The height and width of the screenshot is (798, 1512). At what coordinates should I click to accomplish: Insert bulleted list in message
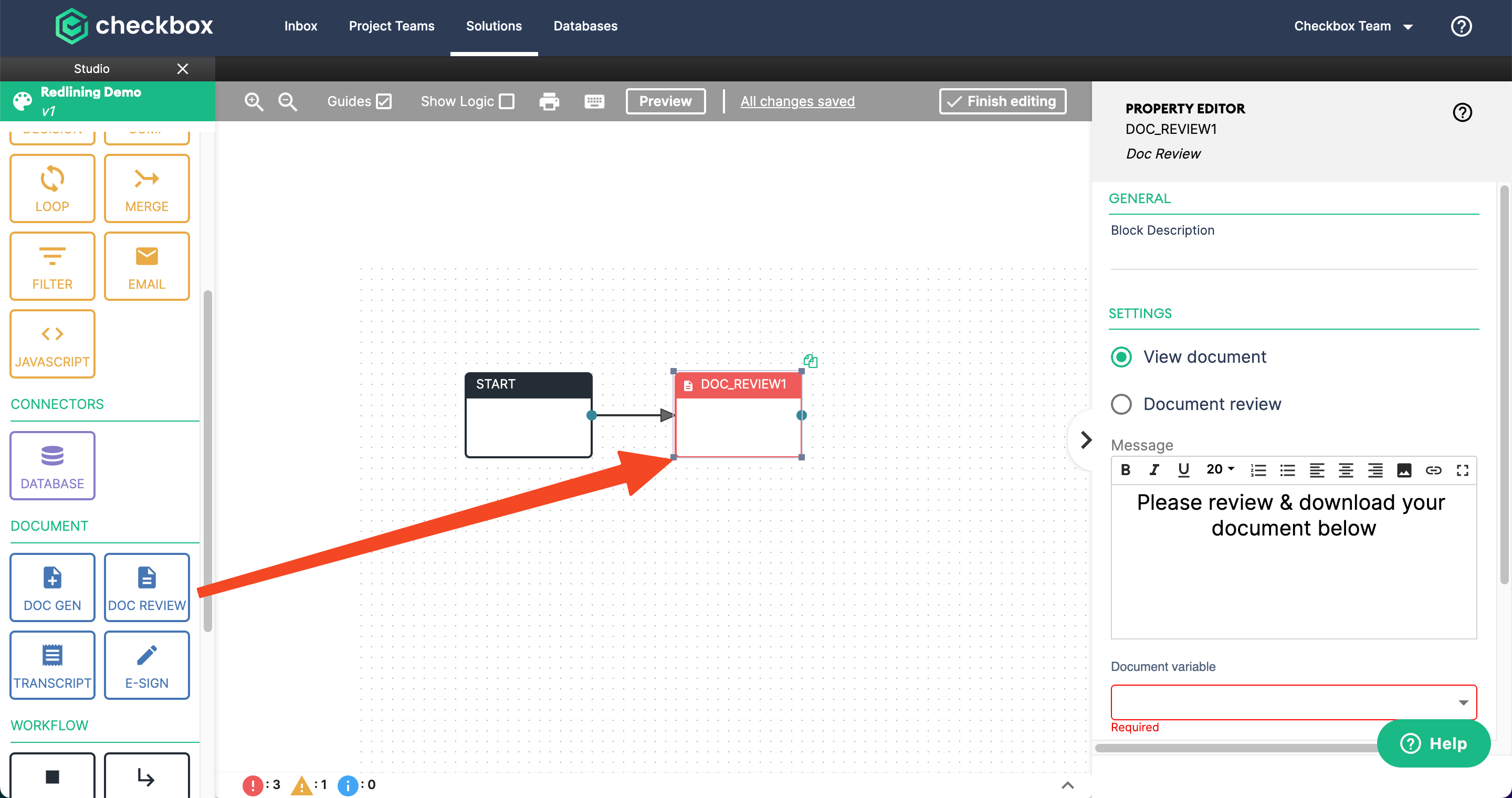coord(1287,470)
